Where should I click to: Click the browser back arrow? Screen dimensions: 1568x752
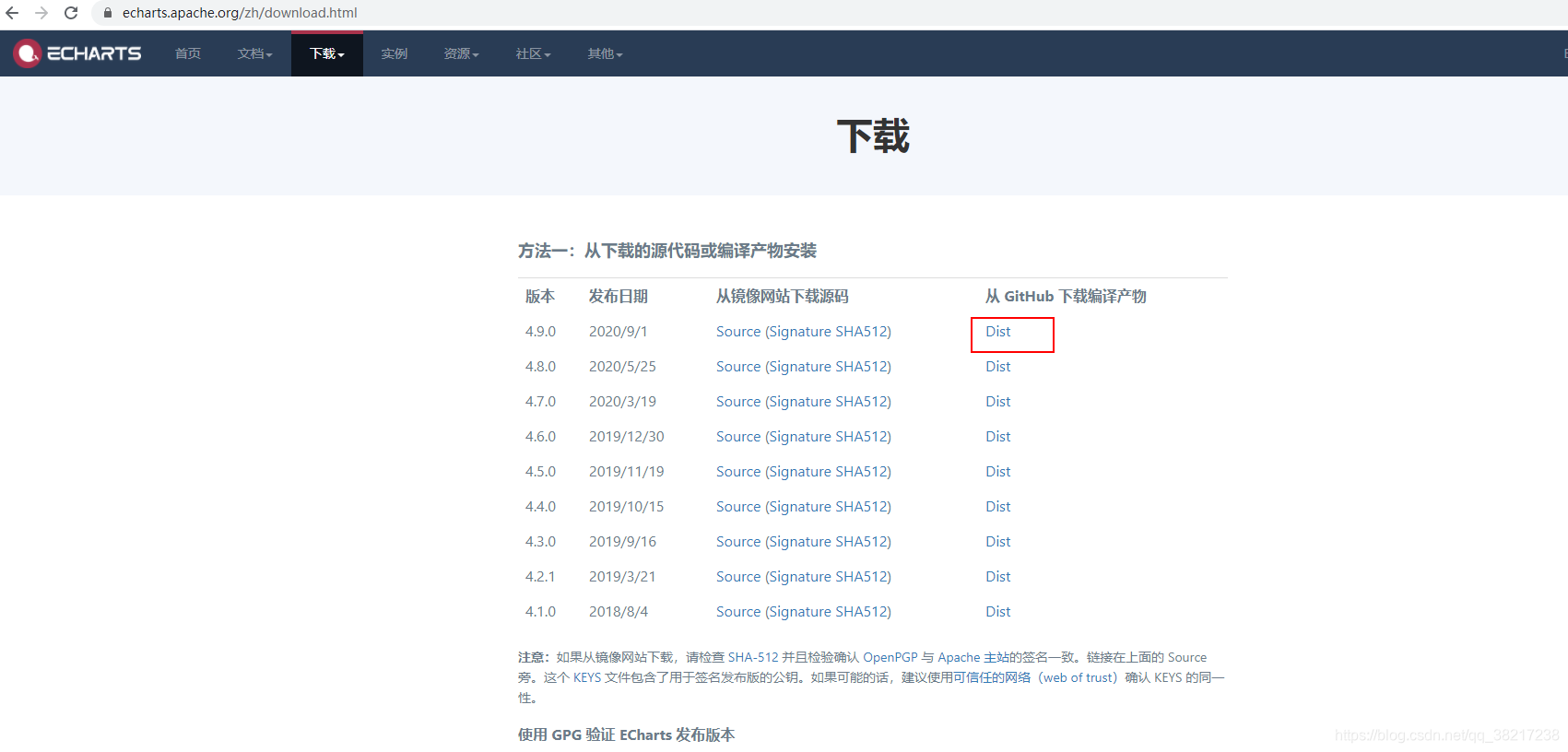(12, 13)
